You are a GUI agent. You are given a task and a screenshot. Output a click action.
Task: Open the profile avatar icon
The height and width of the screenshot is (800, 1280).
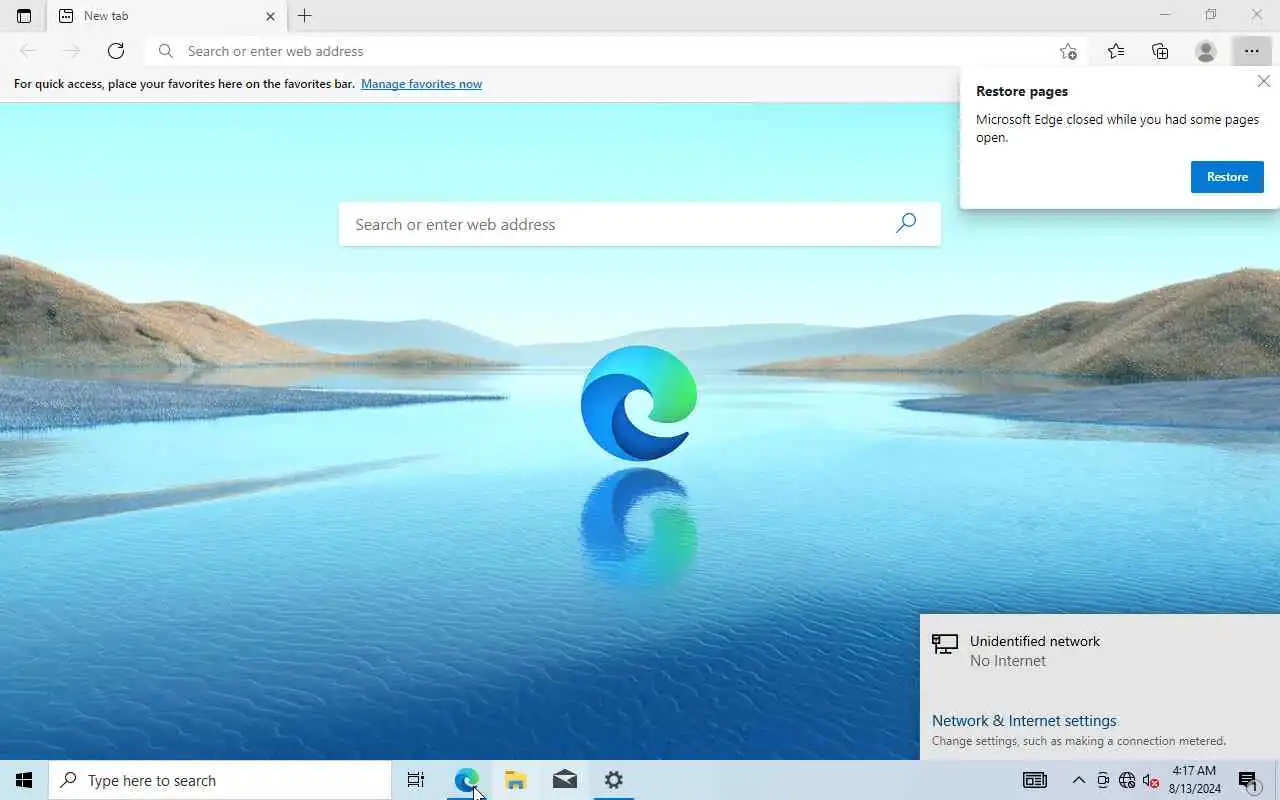[1206, 51]
